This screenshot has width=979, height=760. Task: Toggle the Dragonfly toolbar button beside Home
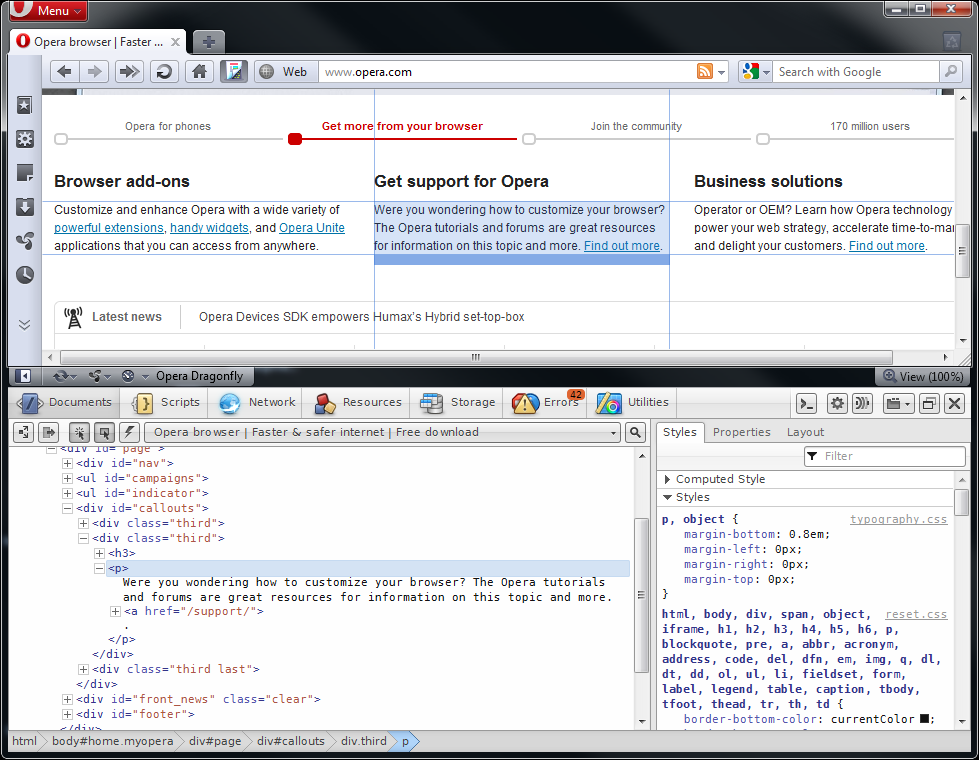(x=234, y=72)
